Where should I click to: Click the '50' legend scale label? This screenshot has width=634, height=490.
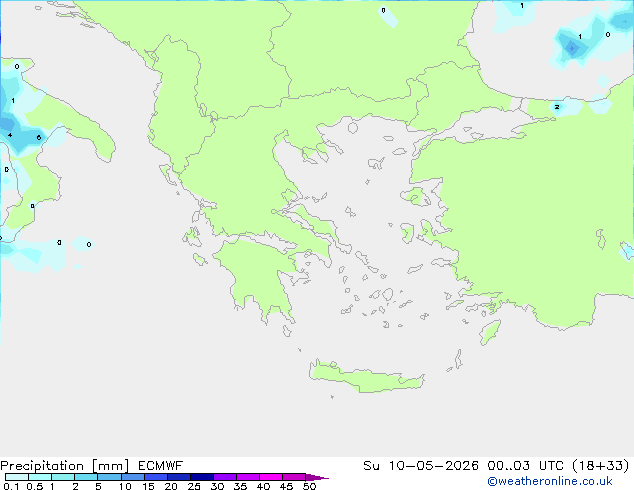pos(309,486)
